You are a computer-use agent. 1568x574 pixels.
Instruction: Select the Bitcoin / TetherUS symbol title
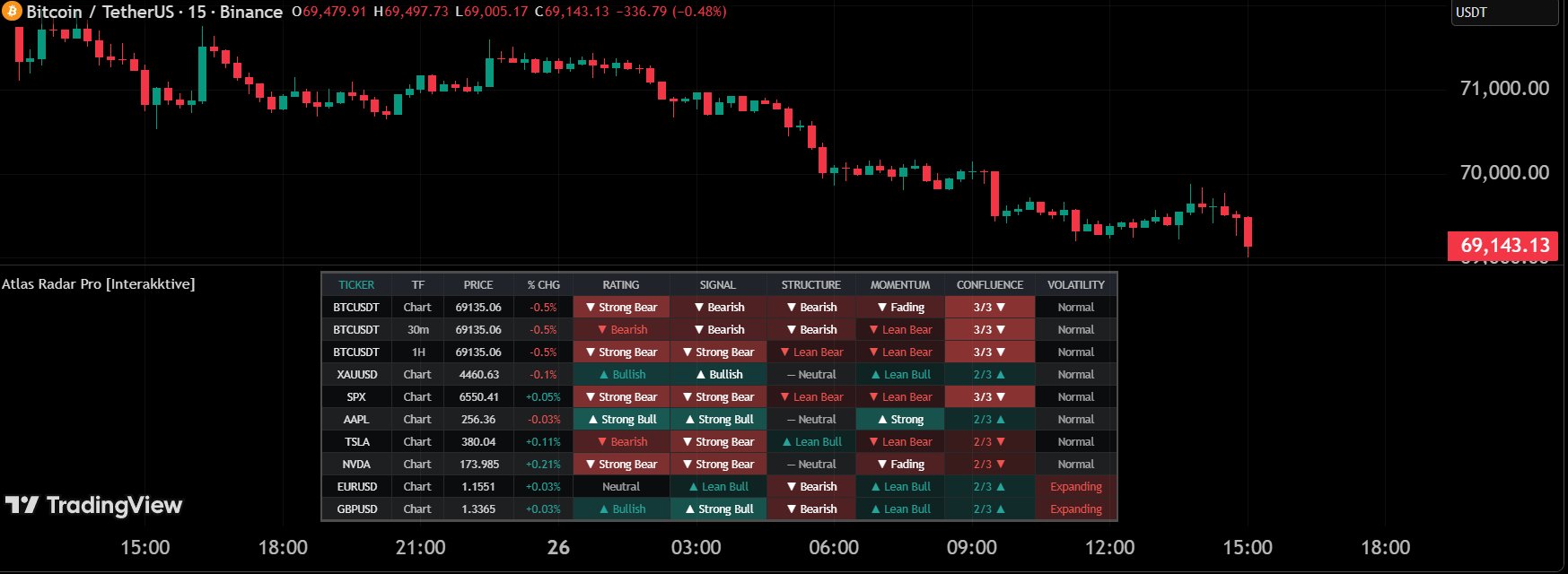click(153, 12)
